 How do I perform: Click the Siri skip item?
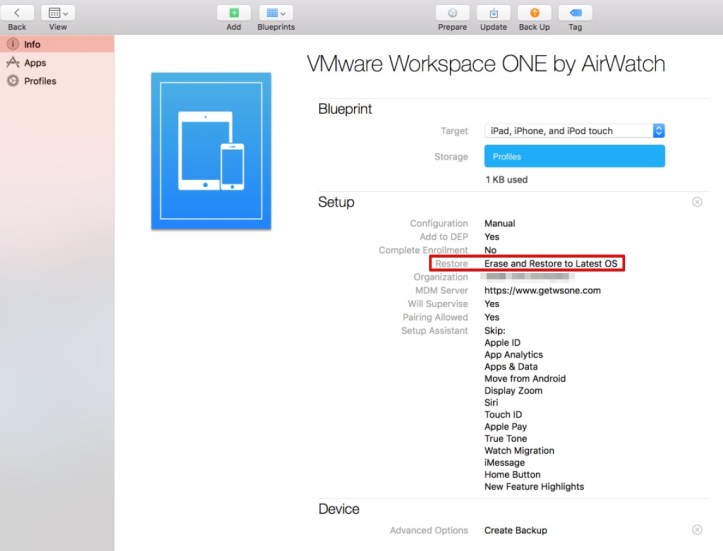click(491, 403)
